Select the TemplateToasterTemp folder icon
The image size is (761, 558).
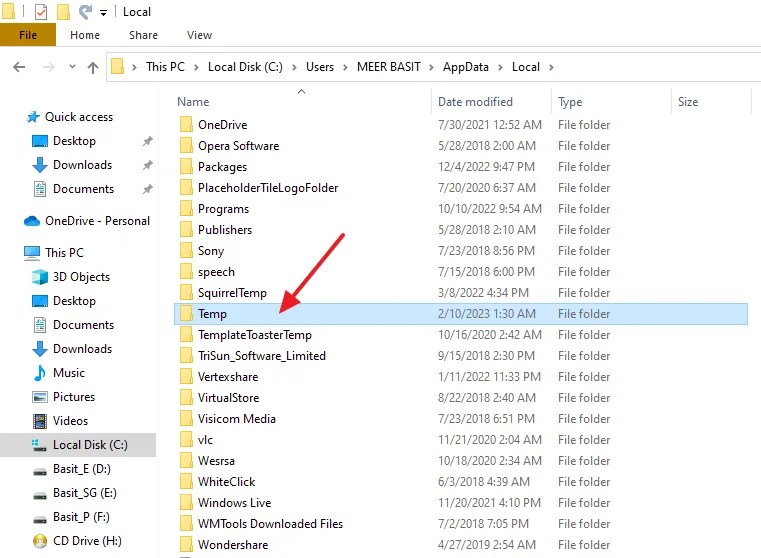pos(186,335)
